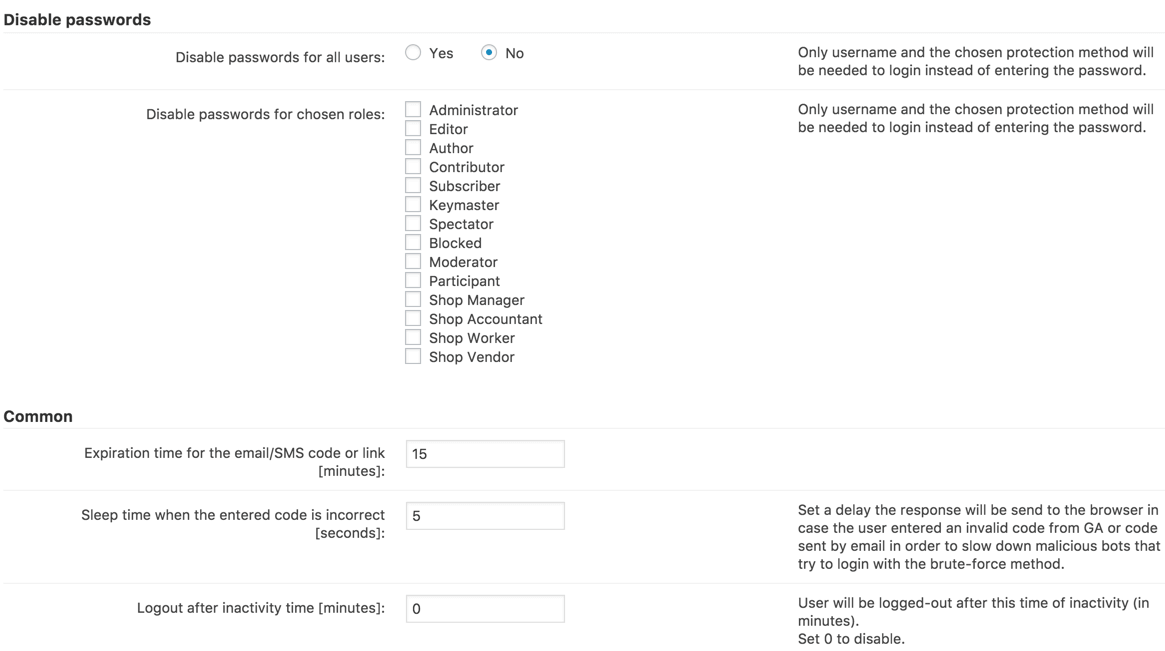Enable the Moderator role checkbox
Image resolution: width=1165 pixels, height=651 pixels.
click(413, 261)
